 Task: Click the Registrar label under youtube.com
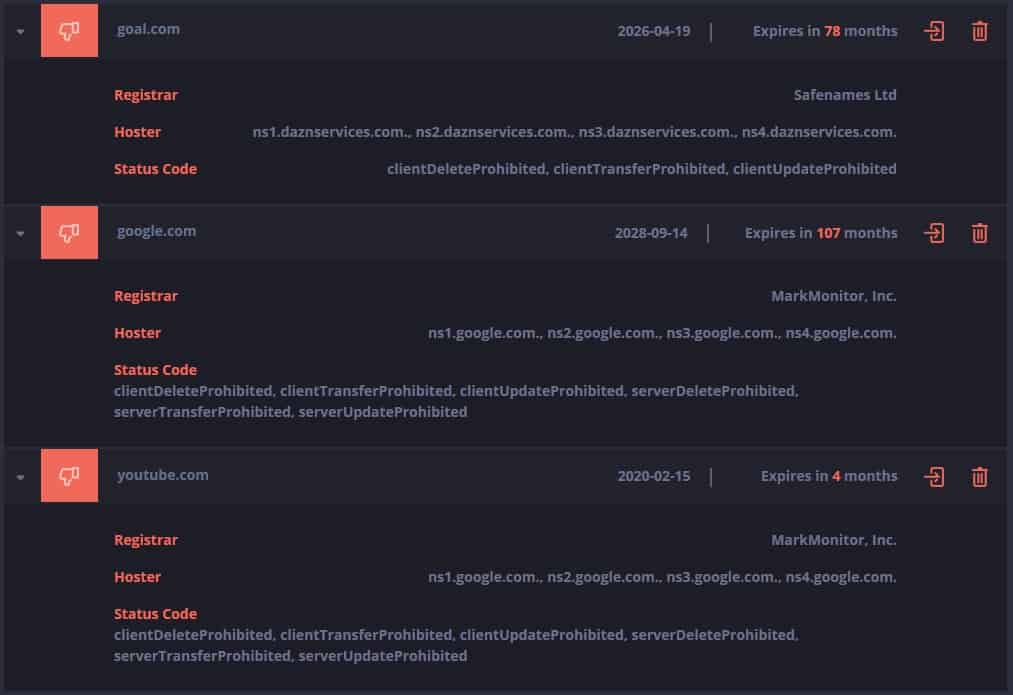click(x=146, y=540)
